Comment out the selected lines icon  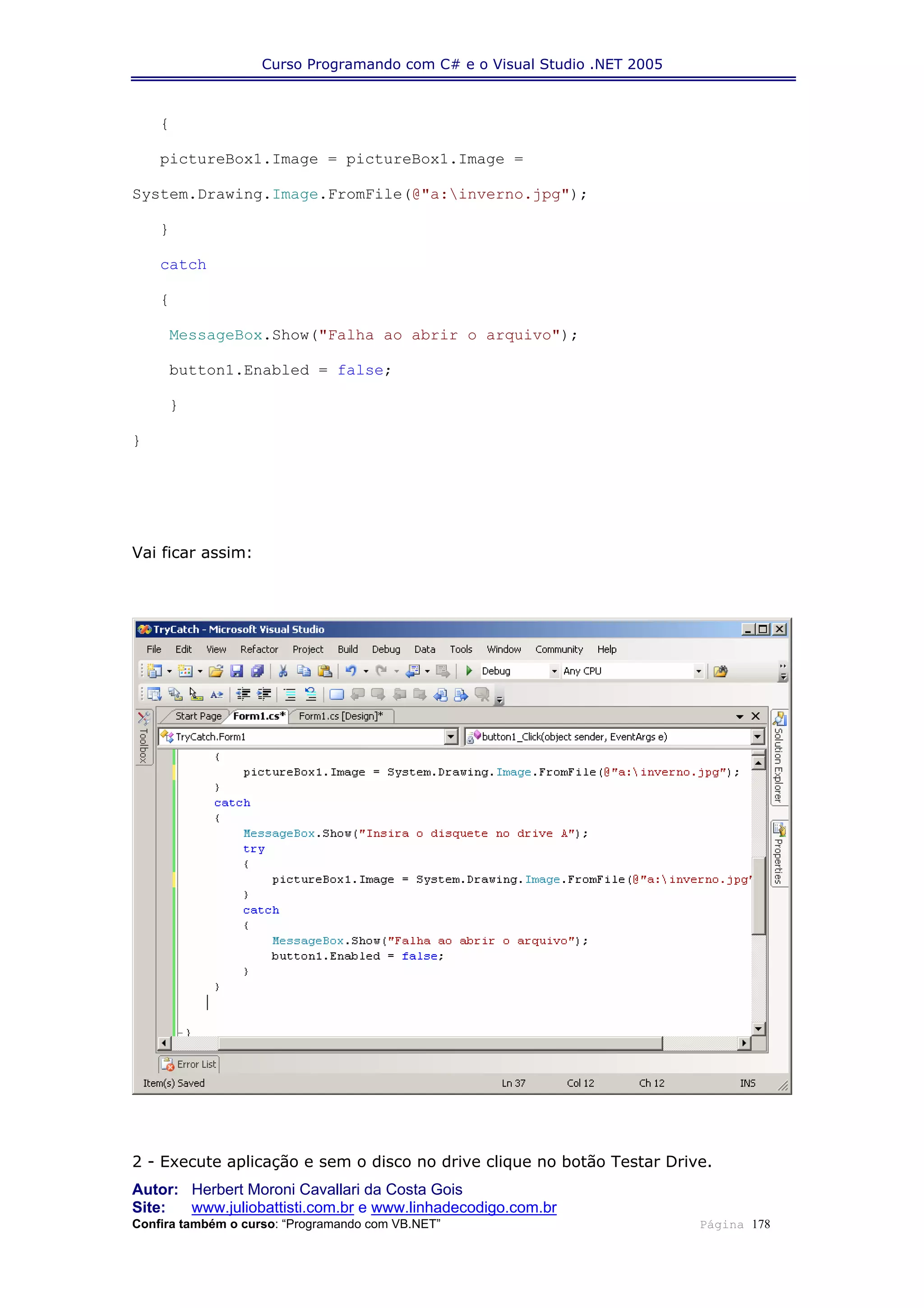click(x=290, y=695)
